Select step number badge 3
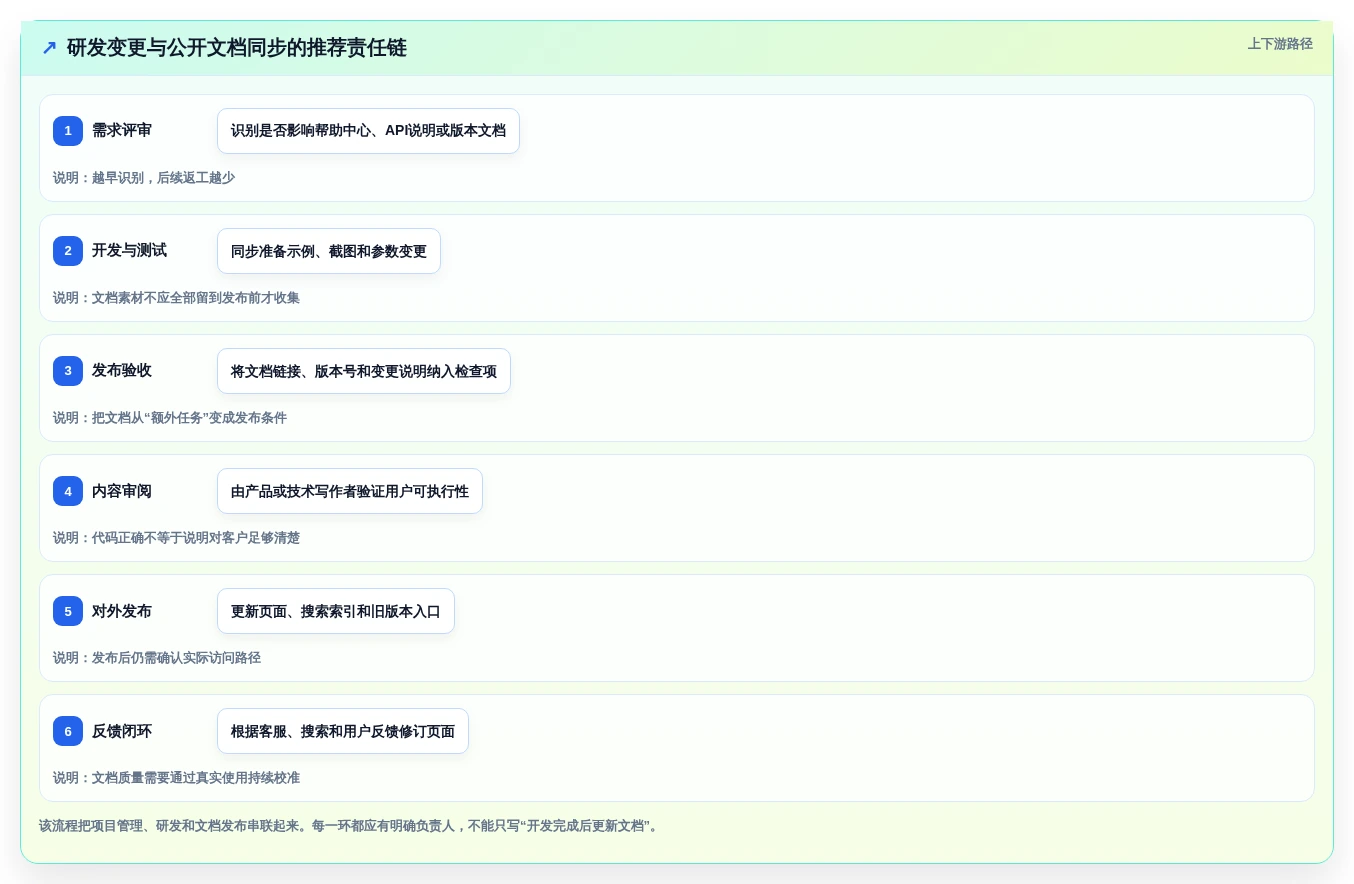The image size is (1354, 884). pyautogui.click(x=68, y=371)
